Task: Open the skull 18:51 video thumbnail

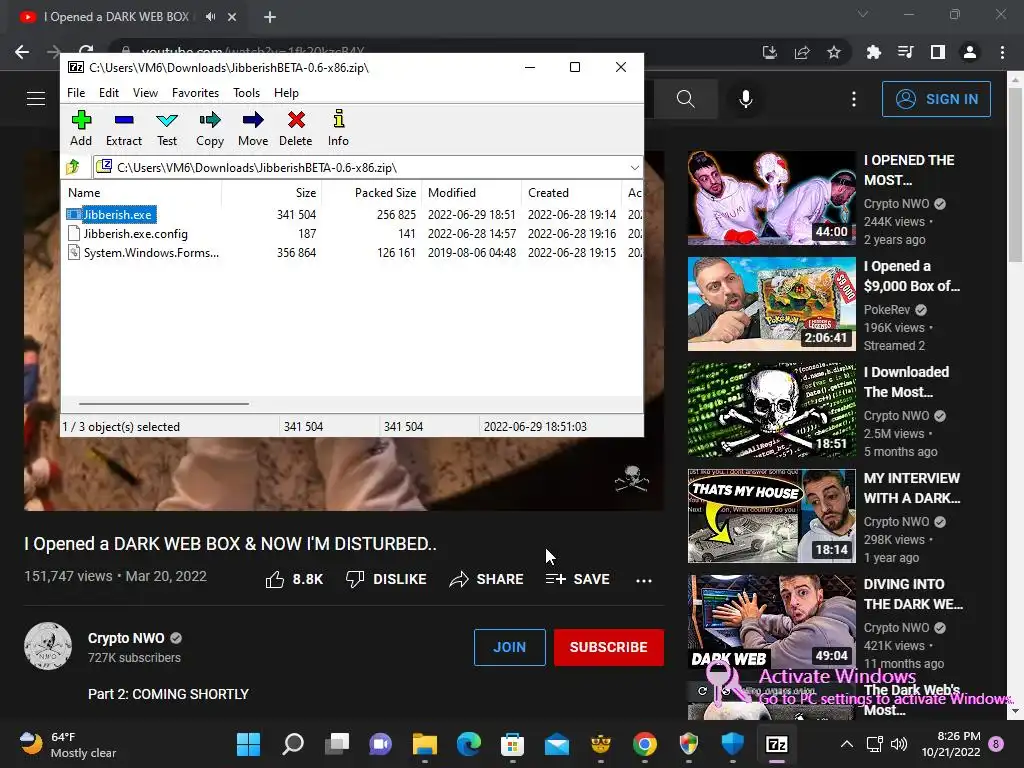Action: point(771,409)
